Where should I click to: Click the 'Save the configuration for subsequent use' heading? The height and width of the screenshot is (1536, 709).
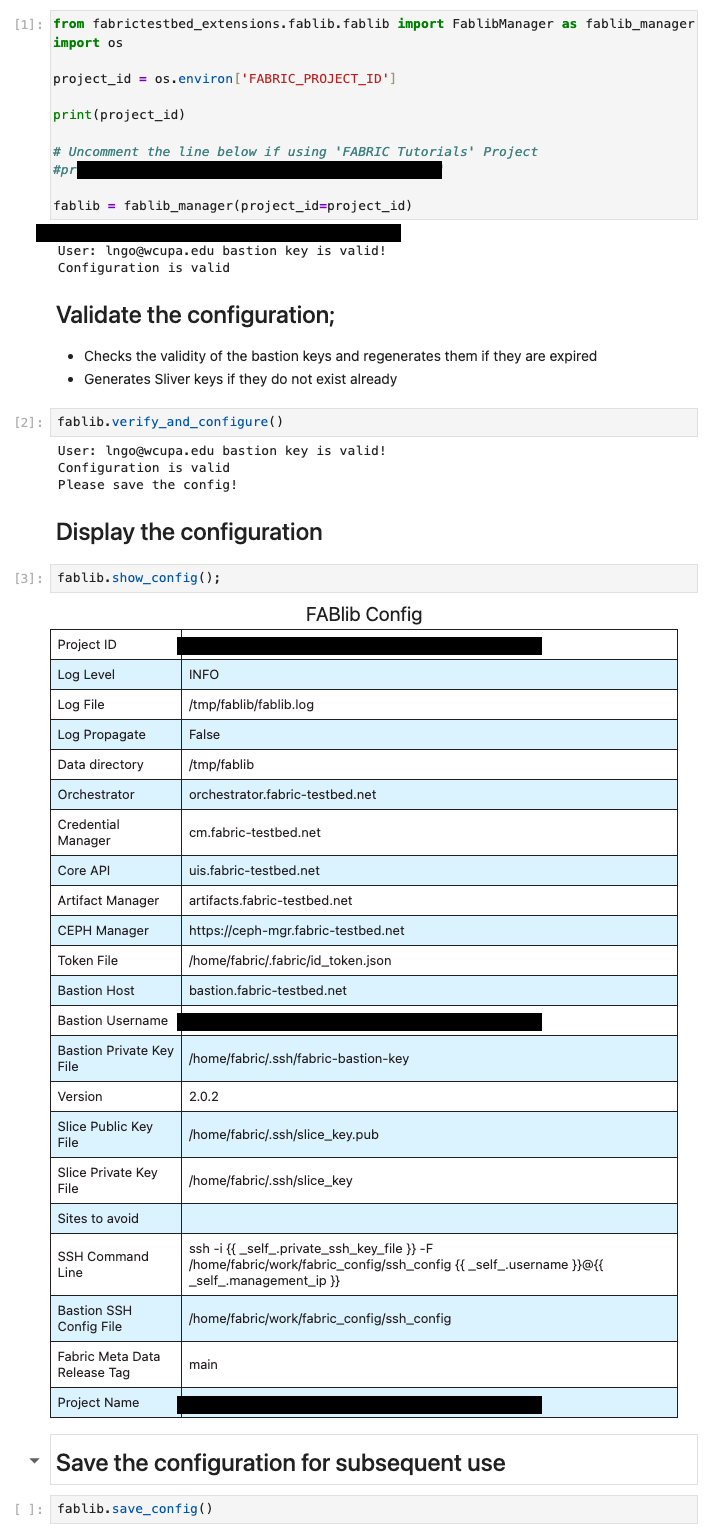(x=280, y=1463)
